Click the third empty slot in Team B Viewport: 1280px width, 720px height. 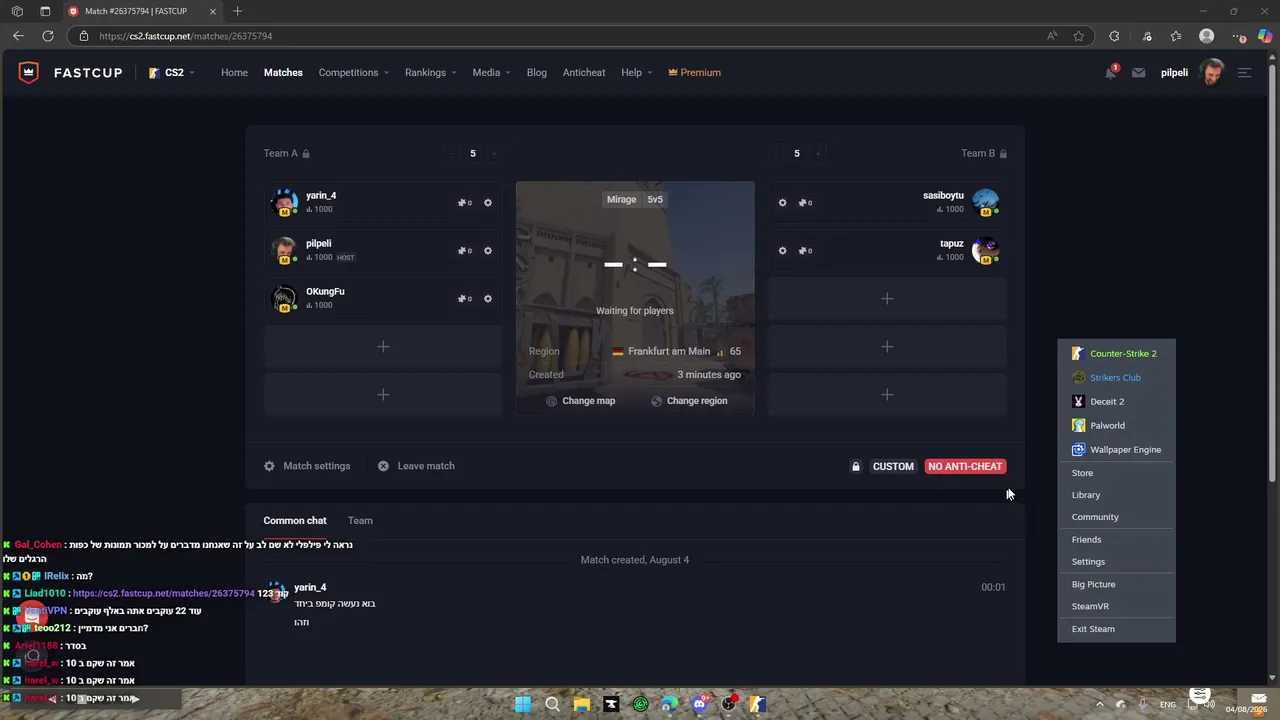pos(887,395)
